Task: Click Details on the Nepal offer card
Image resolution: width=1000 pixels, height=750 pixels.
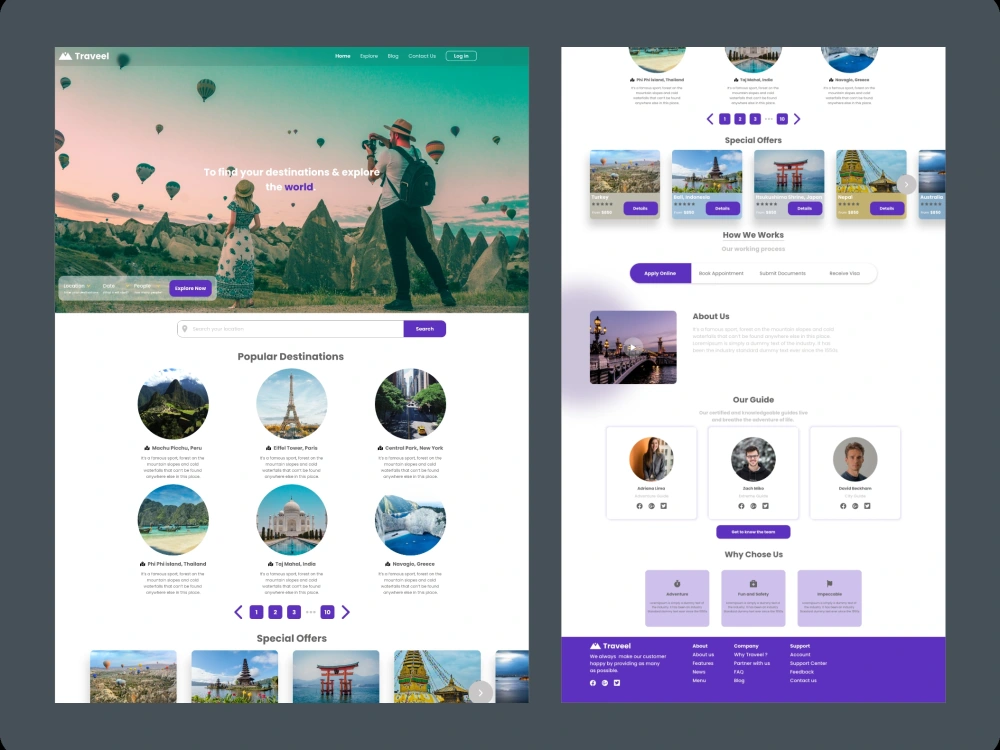Action: (x=887, y=209)
